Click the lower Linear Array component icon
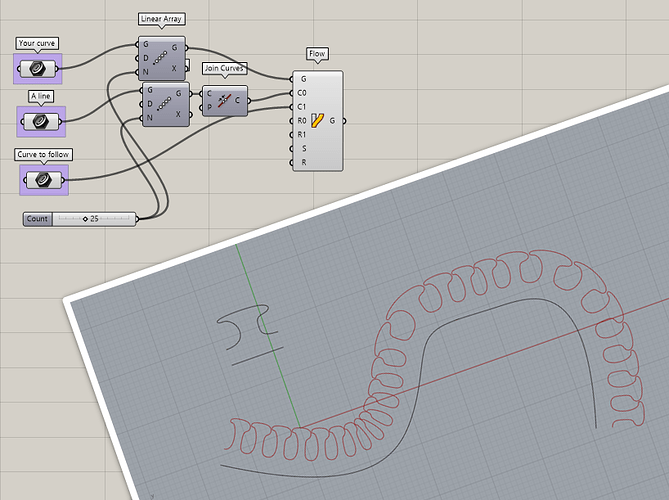 pos(164,104)
